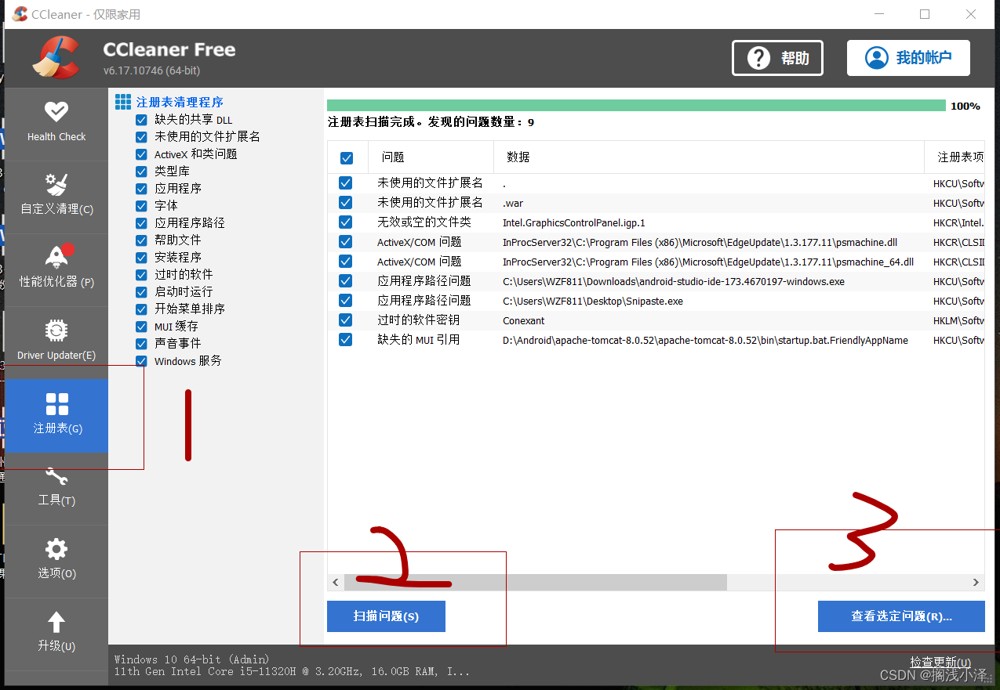Toggle 字体 checkbox
Viewport: 1000px width, 690px height.
(142, 206)
